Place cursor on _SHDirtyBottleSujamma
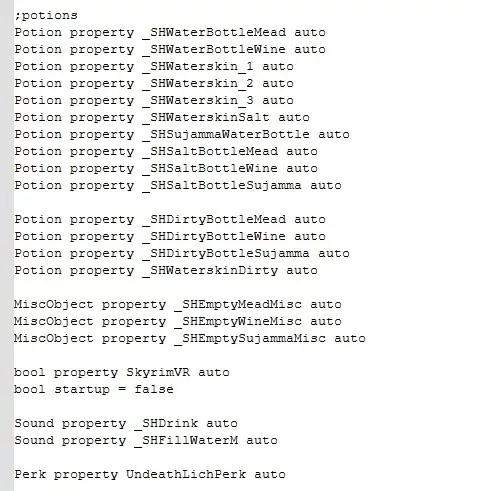479x491 pixels. 226,254
